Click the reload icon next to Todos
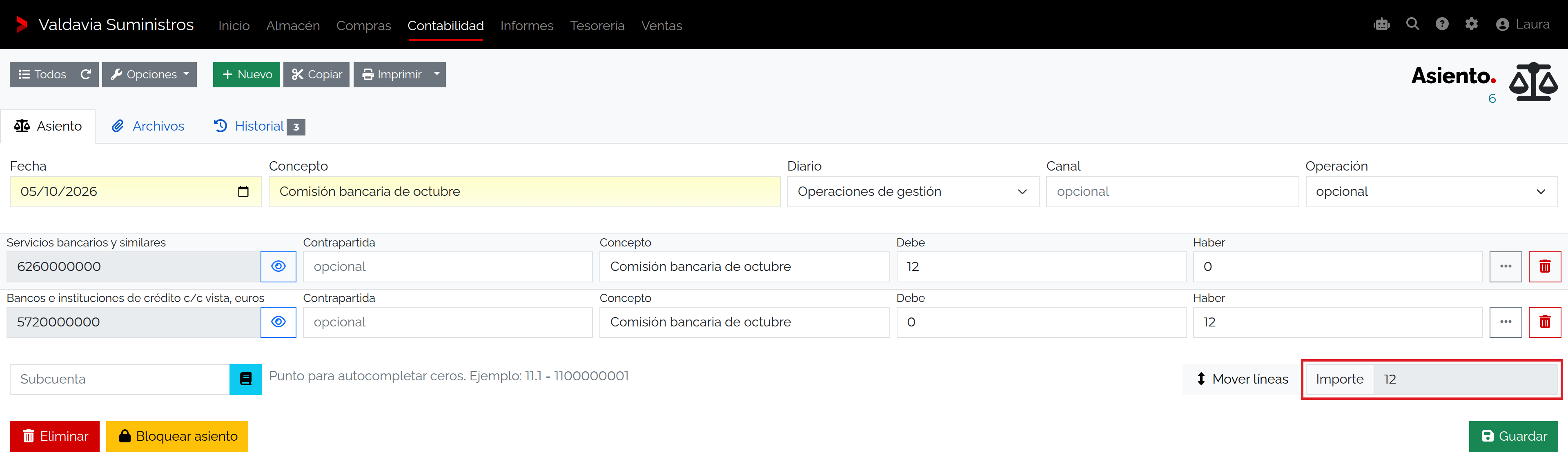This screenshot has height=475, width=1568. [x=86, y=74]
